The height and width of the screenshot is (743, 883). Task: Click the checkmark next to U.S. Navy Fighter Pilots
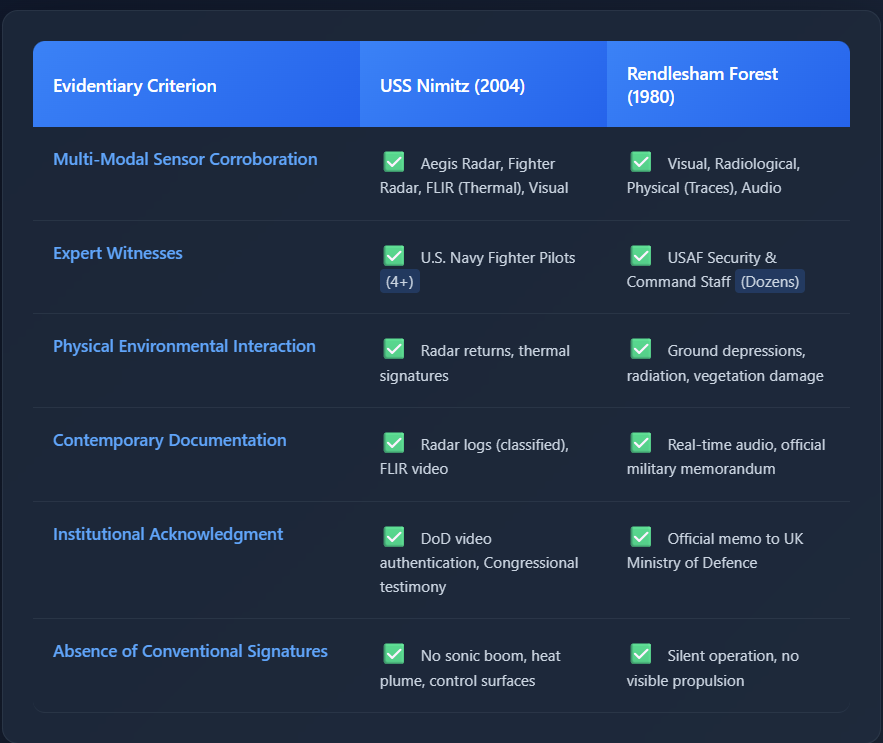point(394,256)
